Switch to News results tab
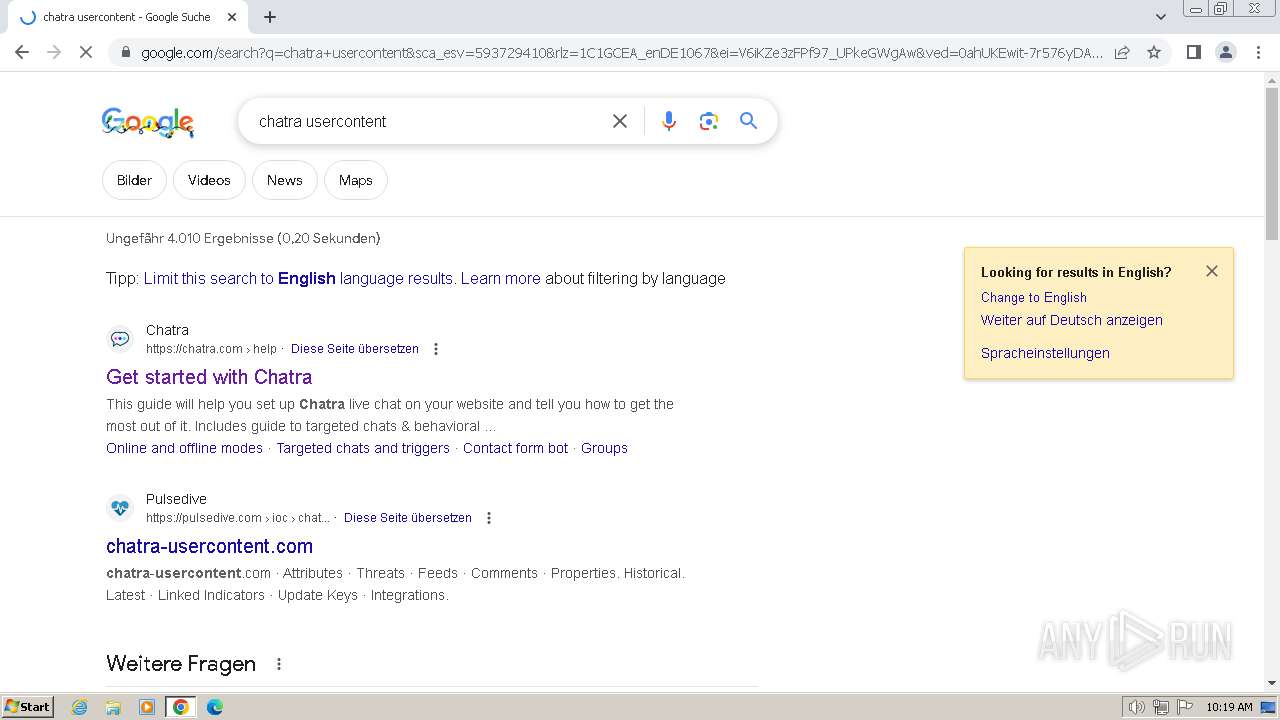 (284, 180)
